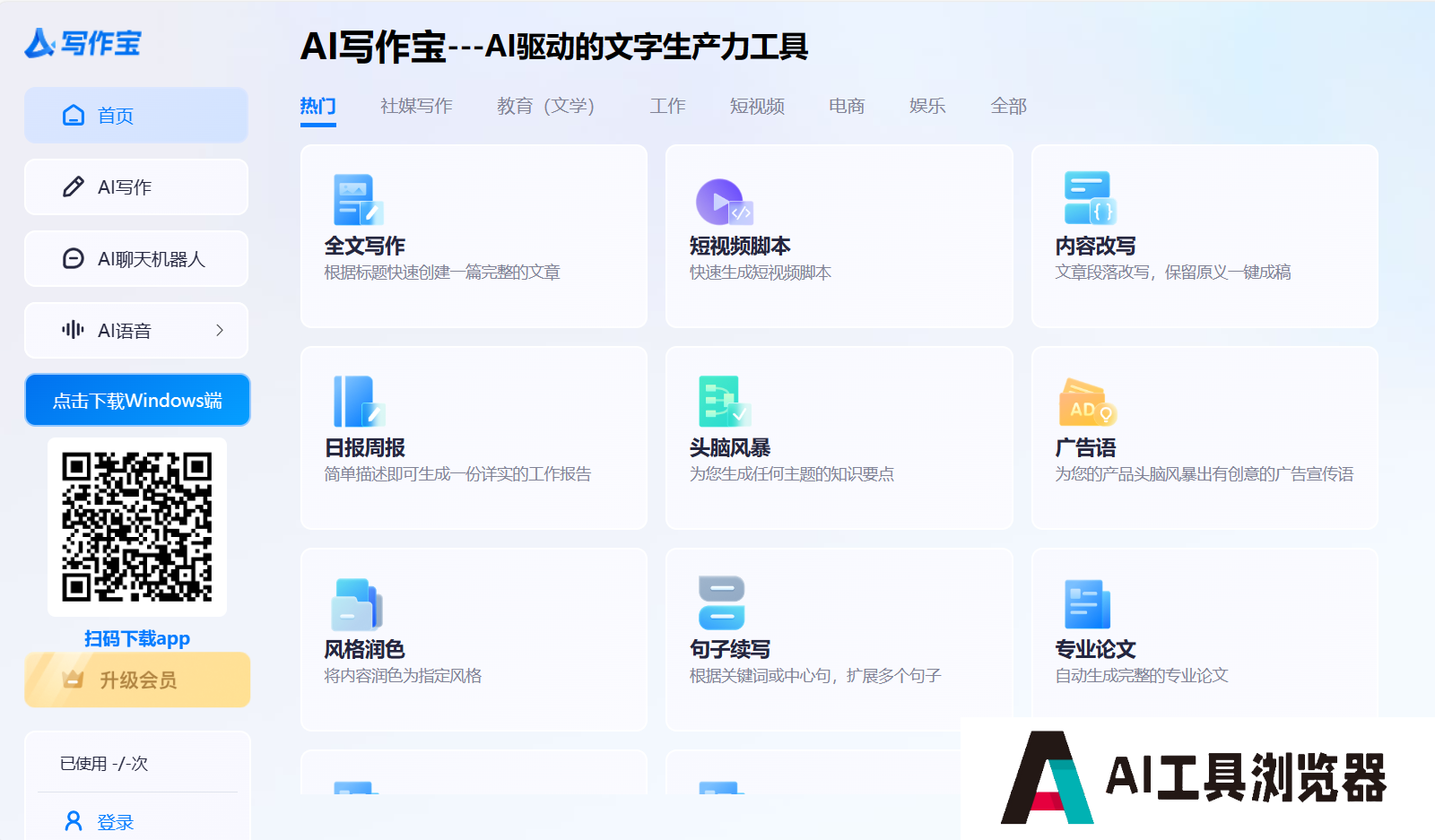Switch to the 社媒写作 tab
The image size is (1435, 840).
pos(416,106)
